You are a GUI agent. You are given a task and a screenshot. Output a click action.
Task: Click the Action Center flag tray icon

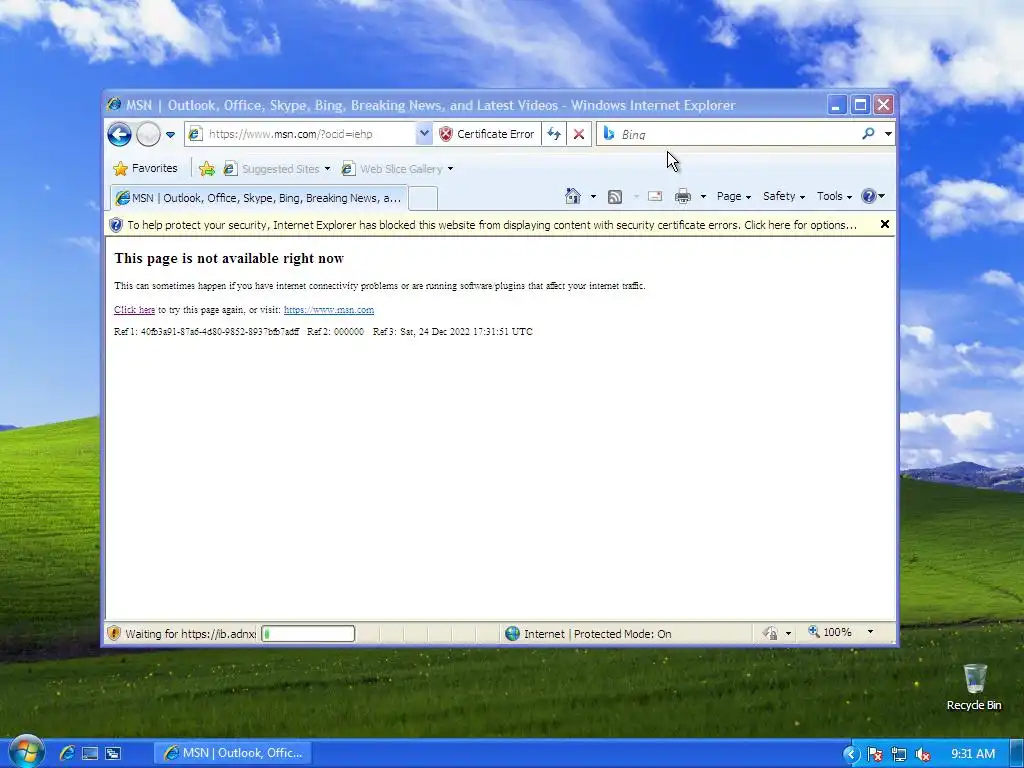point(875,754)
